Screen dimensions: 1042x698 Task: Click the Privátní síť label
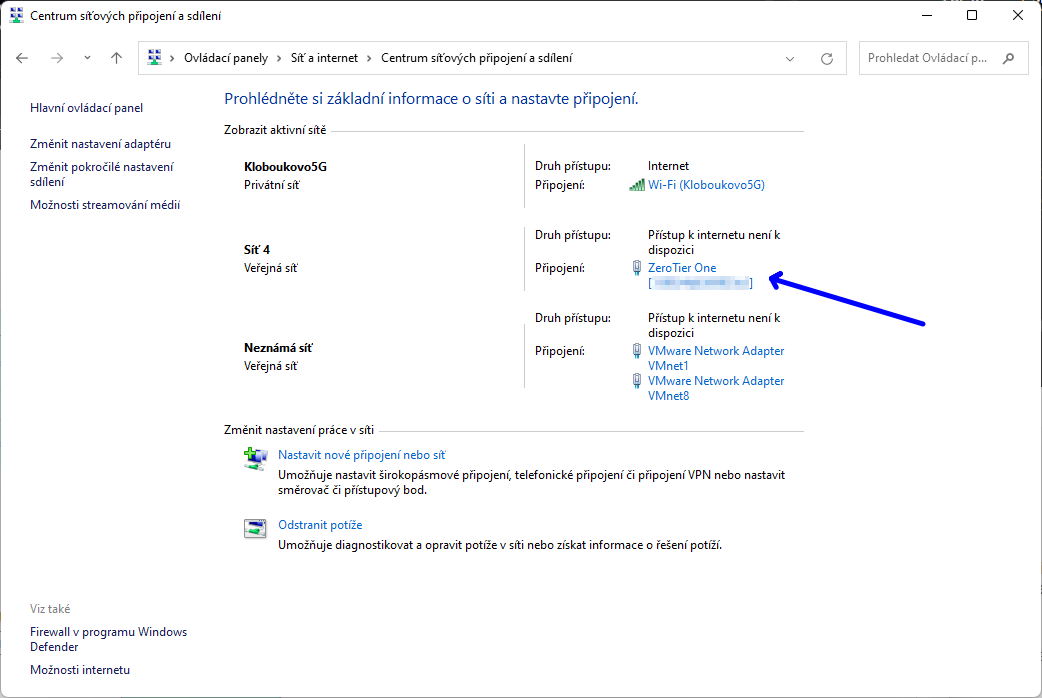[271, 185]
